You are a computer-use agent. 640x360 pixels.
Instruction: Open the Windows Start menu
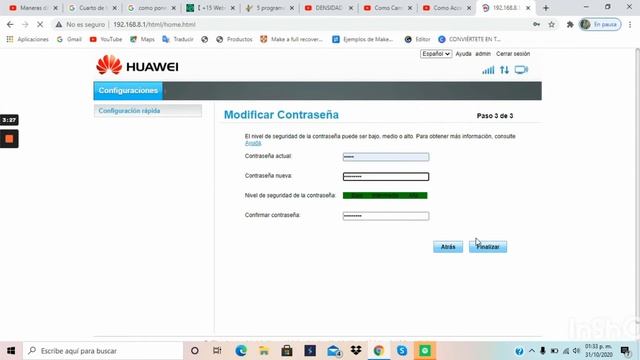tap(11, 351)
